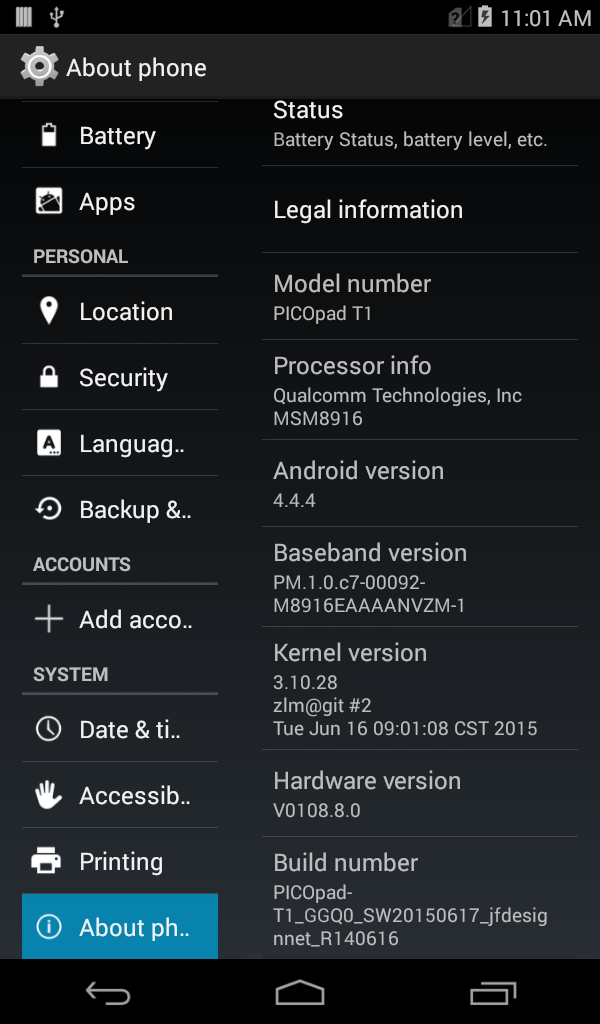Screen dimensions: 600x1024
Task: Click the plus icon to add account
Action: point(49,619)
